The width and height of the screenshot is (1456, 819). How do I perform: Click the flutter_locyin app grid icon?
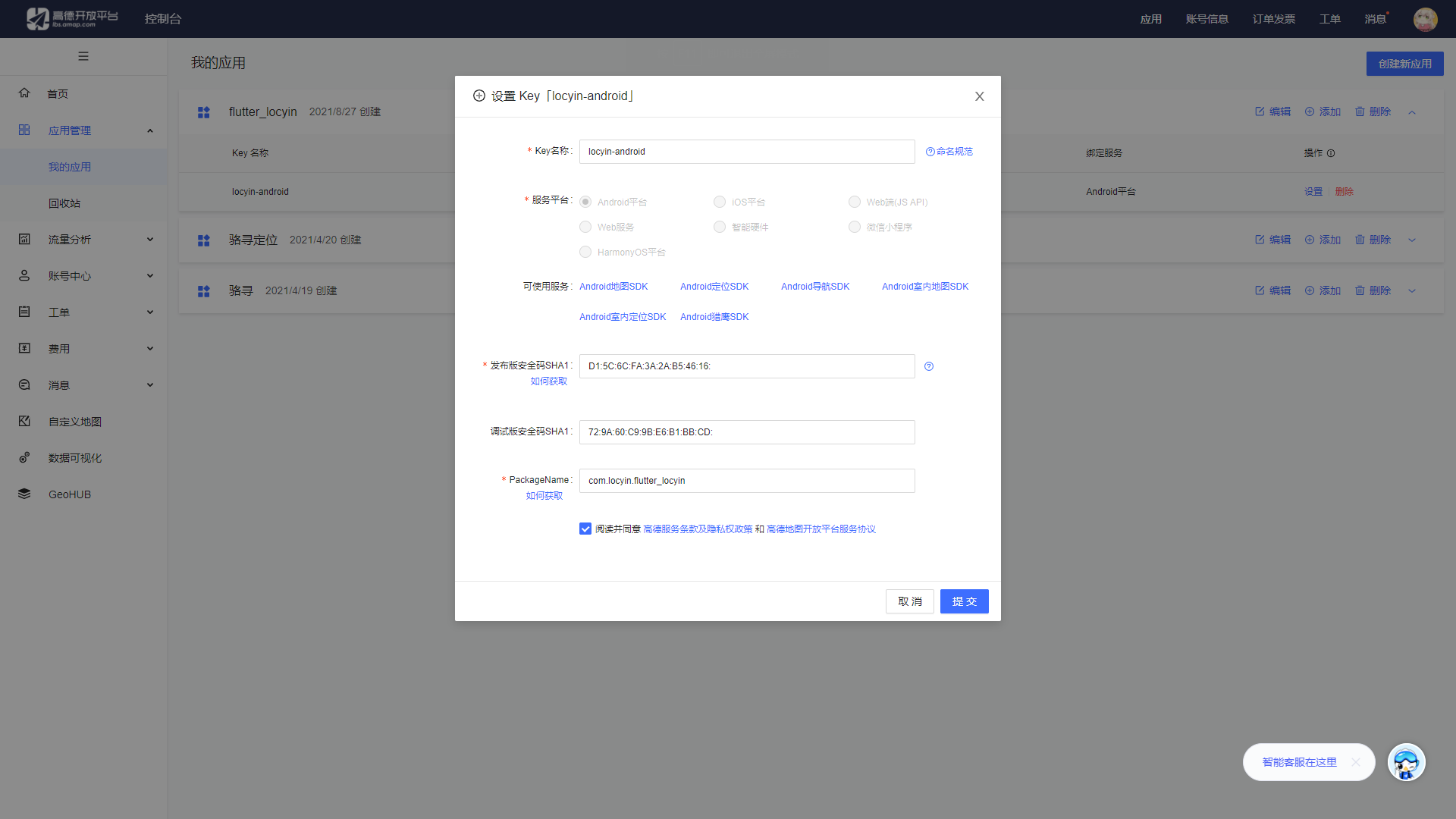click(203, 112)
